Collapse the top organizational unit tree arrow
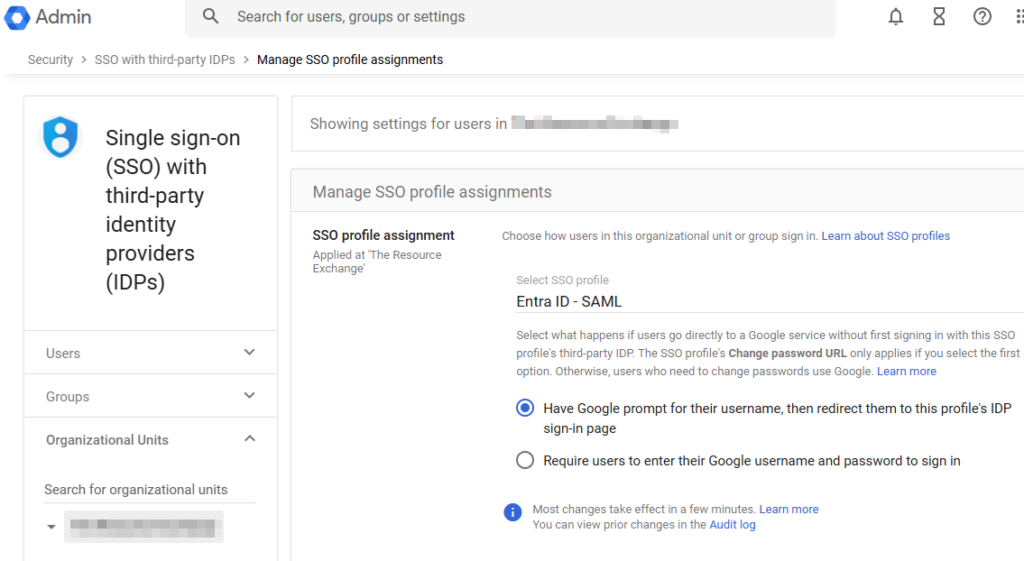Image resolution: width=1024 pixels, height=561 pixels. tap(51, 527)
